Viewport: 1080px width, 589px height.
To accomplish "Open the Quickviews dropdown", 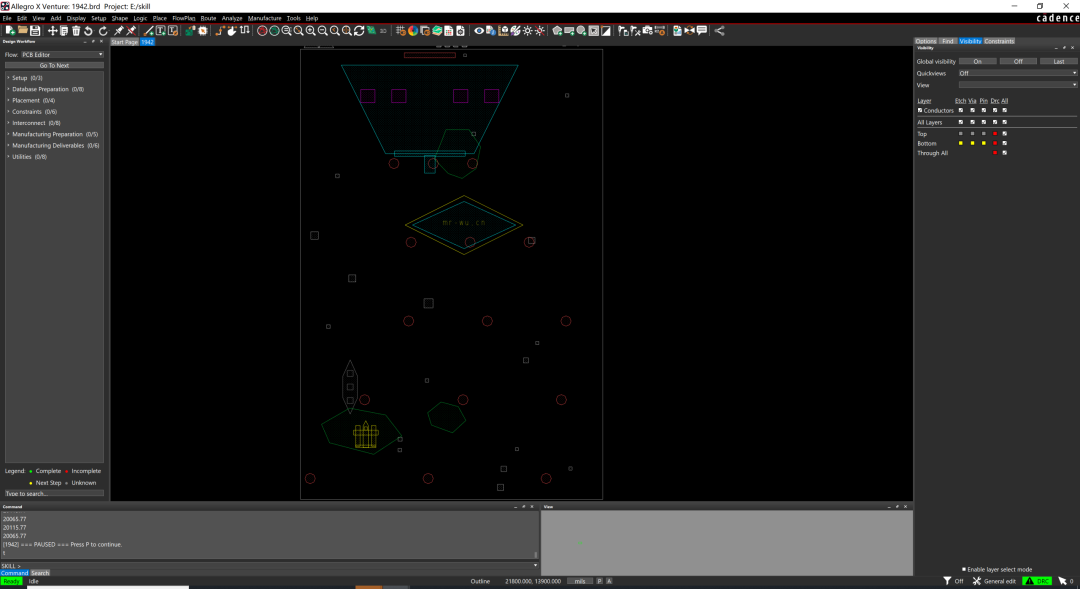I will pyautogui.click(x=1017, y=73).
